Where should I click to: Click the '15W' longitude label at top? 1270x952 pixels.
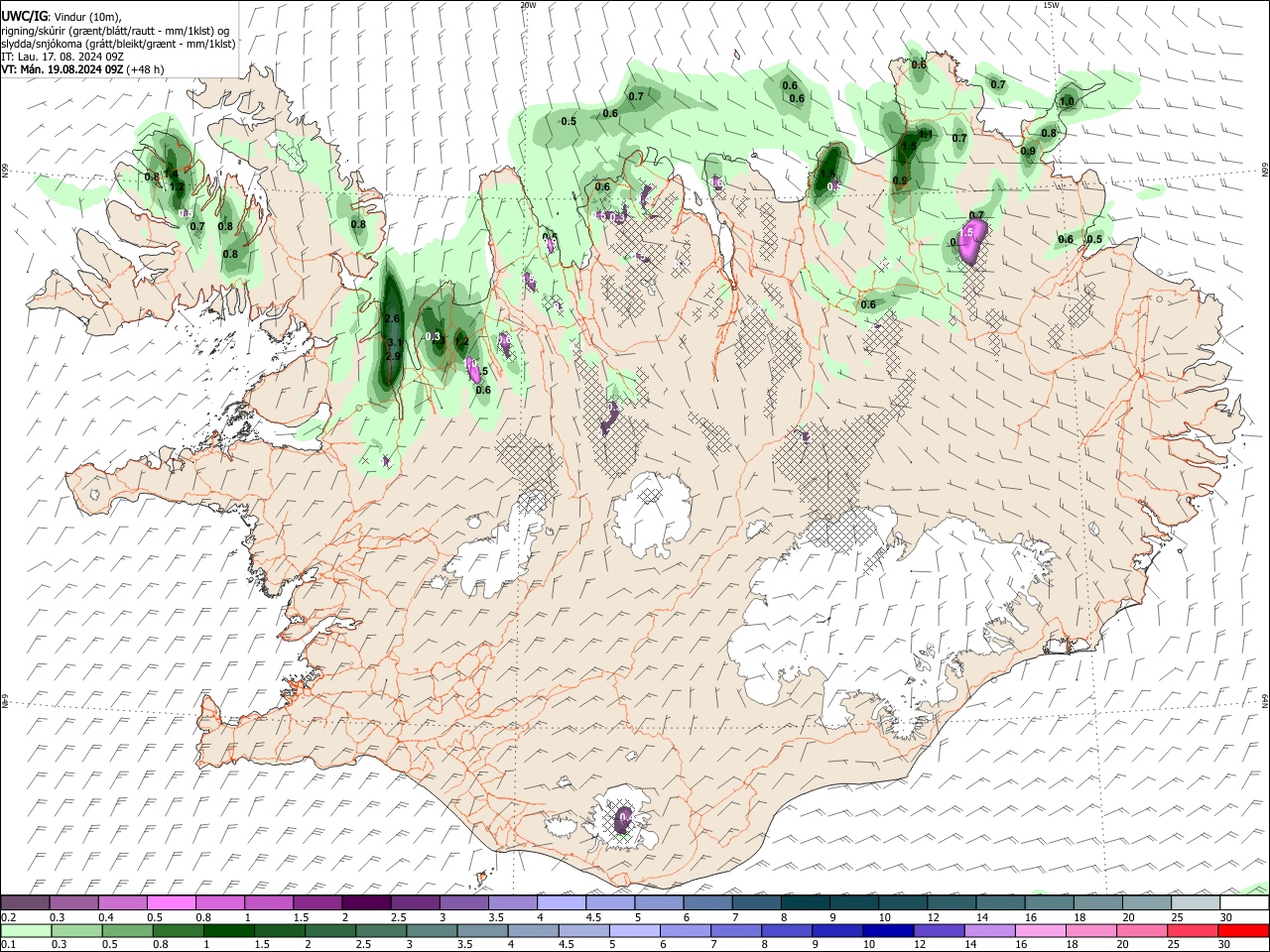pos(1052,5)
